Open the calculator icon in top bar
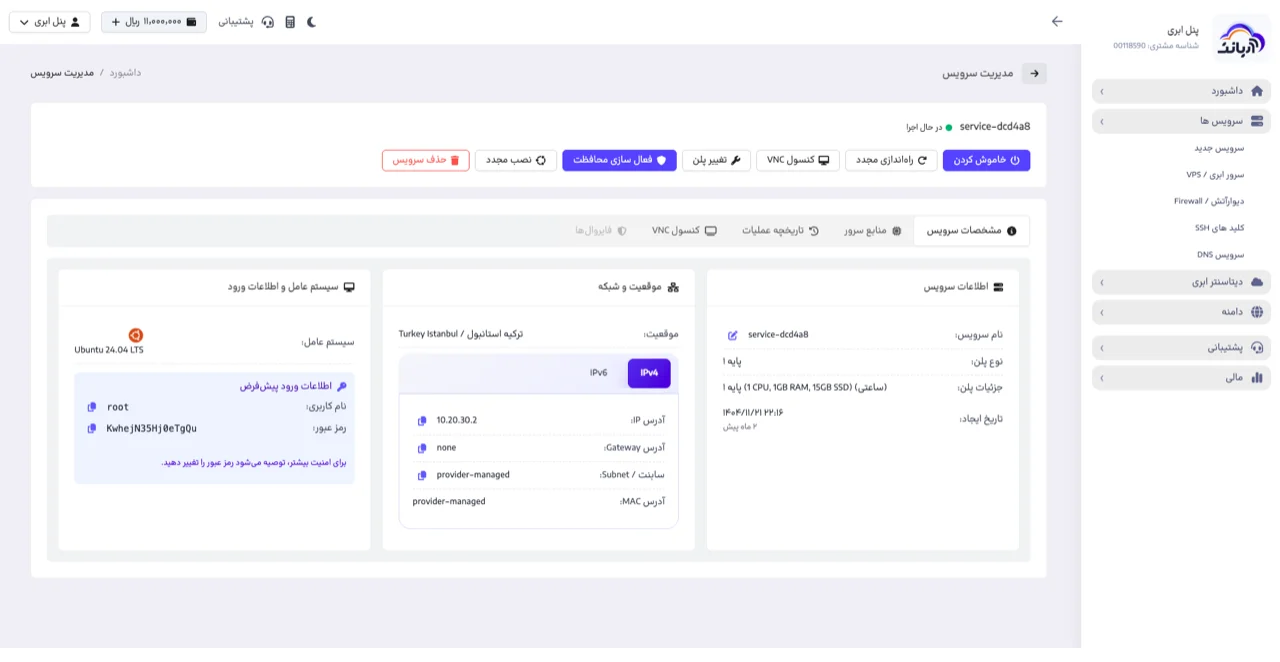The height and width of the screenshot is (662, 1280). pyautogui.click(x=290, y=22)
